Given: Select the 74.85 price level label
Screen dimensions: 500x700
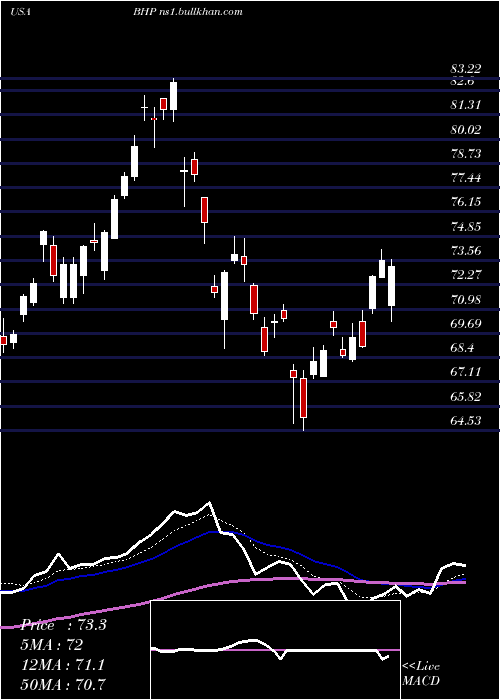Looking at the screenshot, I should click(466, 226).
